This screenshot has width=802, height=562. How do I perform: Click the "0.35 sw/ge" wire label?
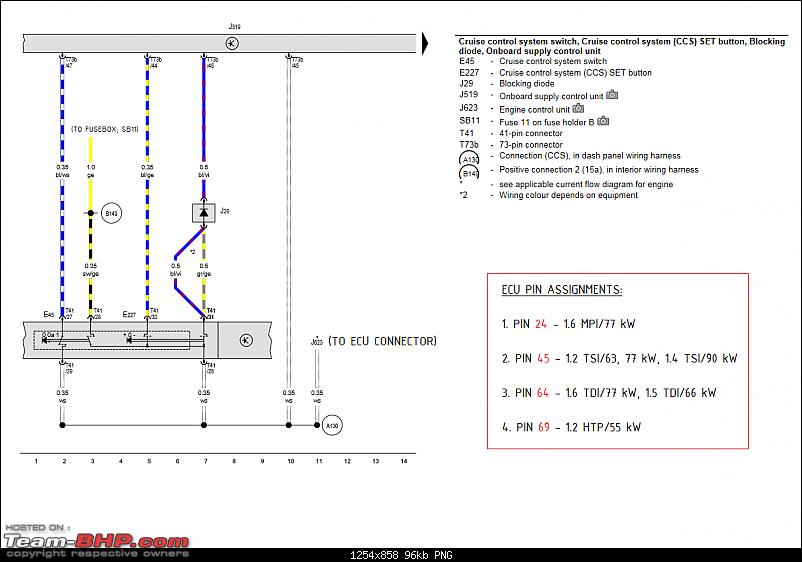pyautogui.click(x=91, y=269)
